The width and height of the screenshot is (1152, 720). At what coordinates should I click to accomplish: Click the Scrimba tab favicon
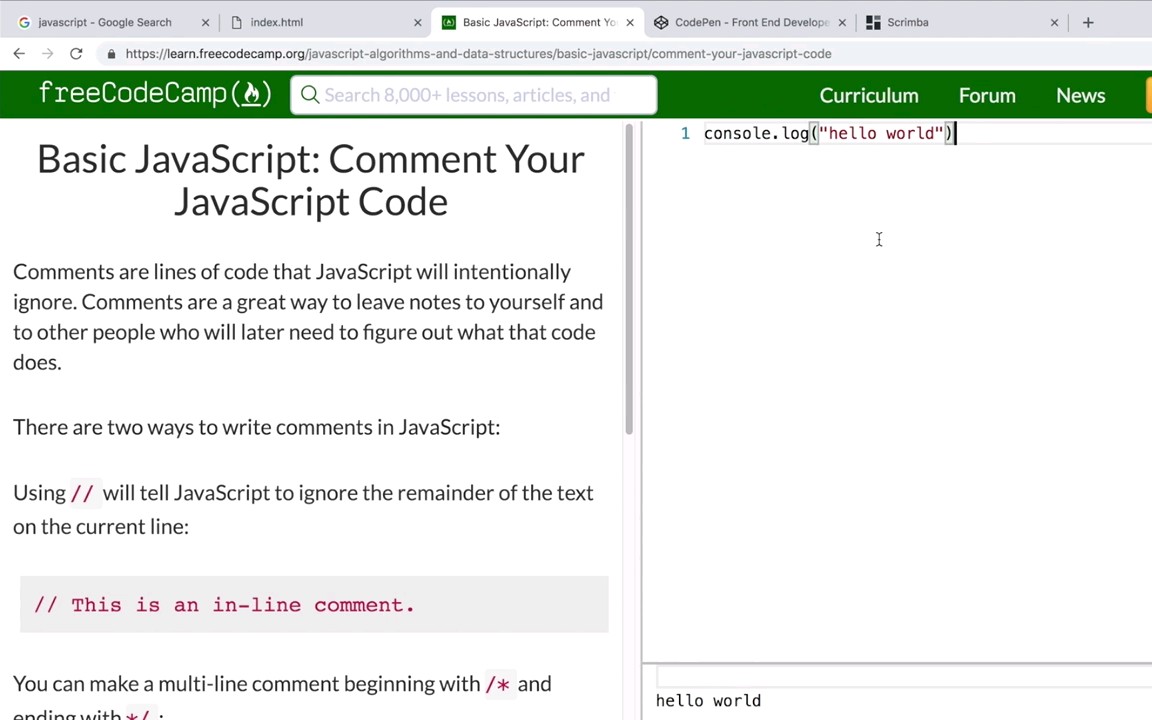(x=873, y=22)
